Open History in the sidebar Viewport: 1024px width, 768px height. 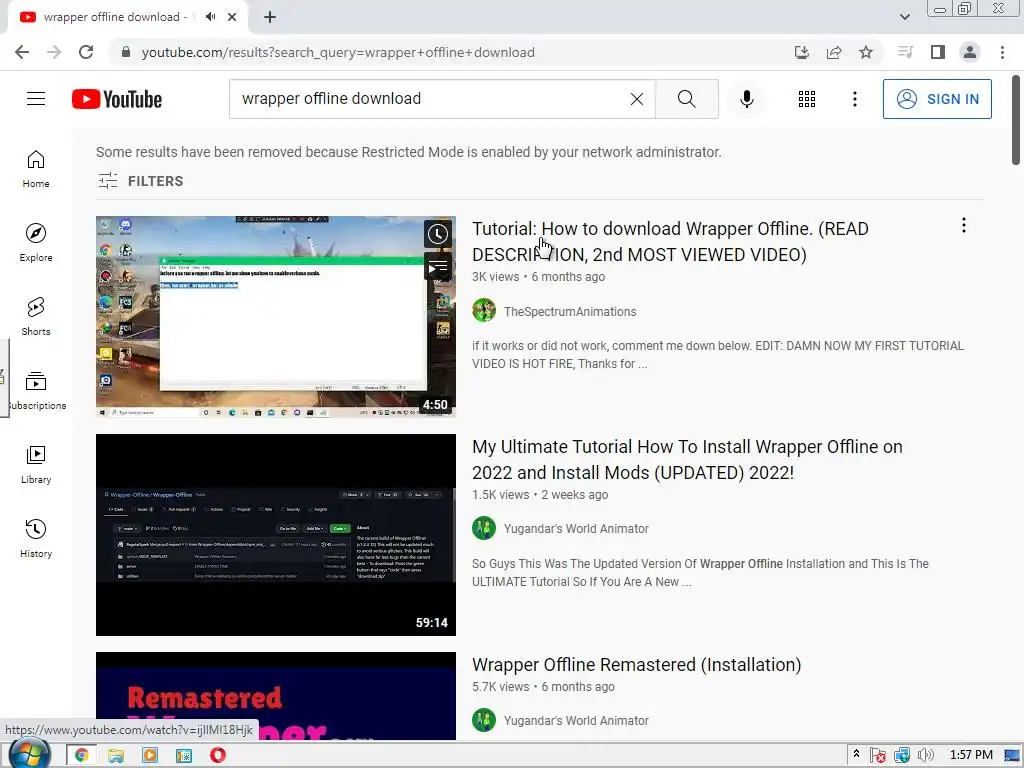(36, 539)
